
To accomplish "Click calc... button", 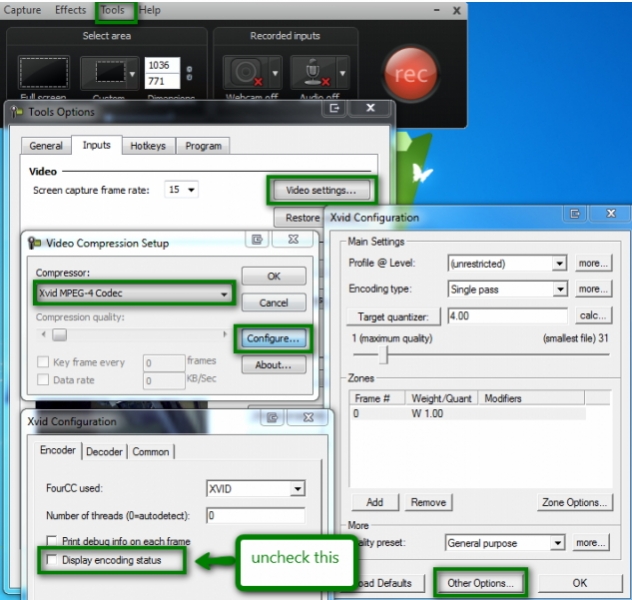I will (x=593, y=316).
